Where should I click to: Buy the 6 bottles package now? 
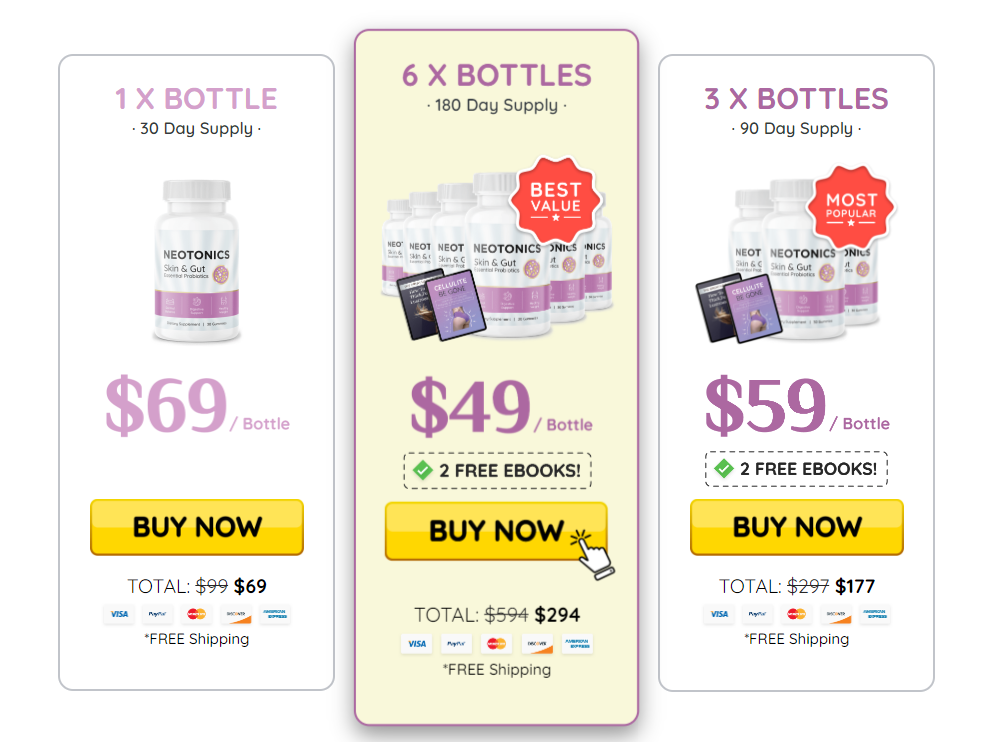[x=496, y=531]
